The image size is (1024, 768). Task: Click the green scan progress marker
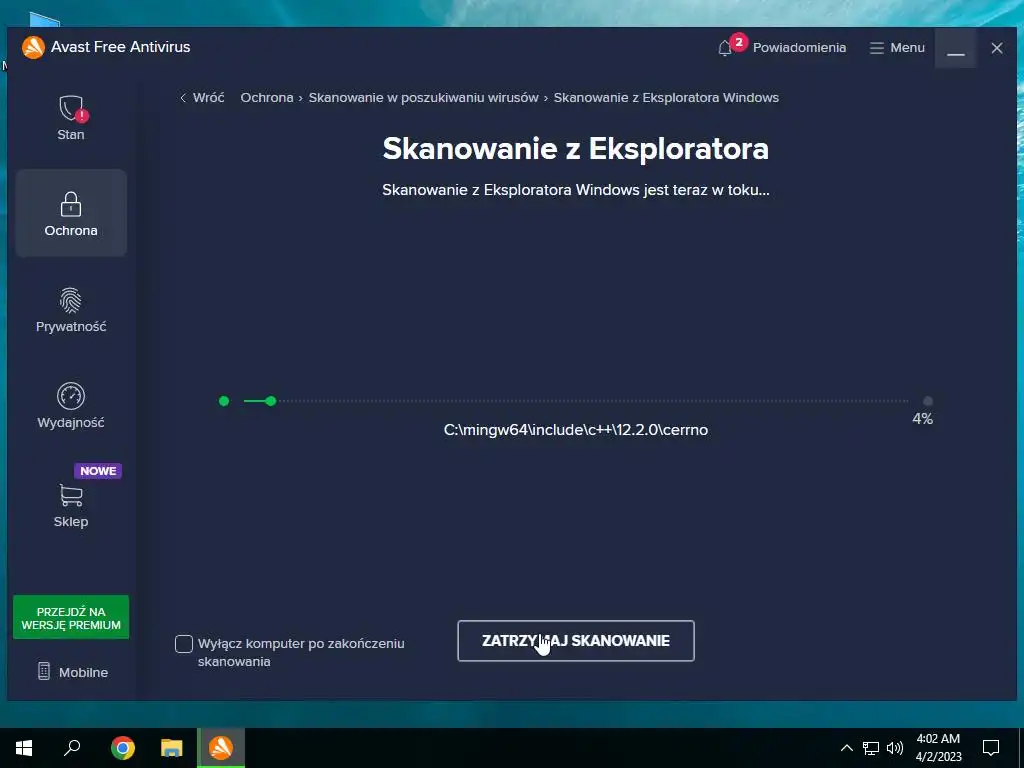[271, 401]
